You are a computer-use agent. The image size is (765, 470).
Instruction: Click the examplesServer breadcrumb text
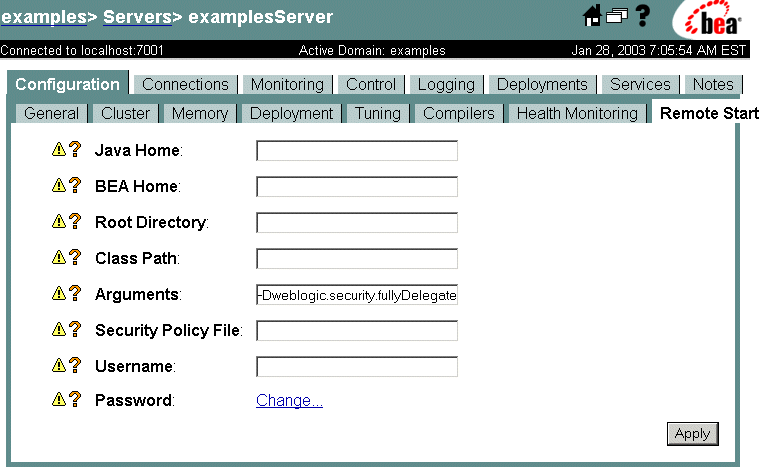(261, 17)
